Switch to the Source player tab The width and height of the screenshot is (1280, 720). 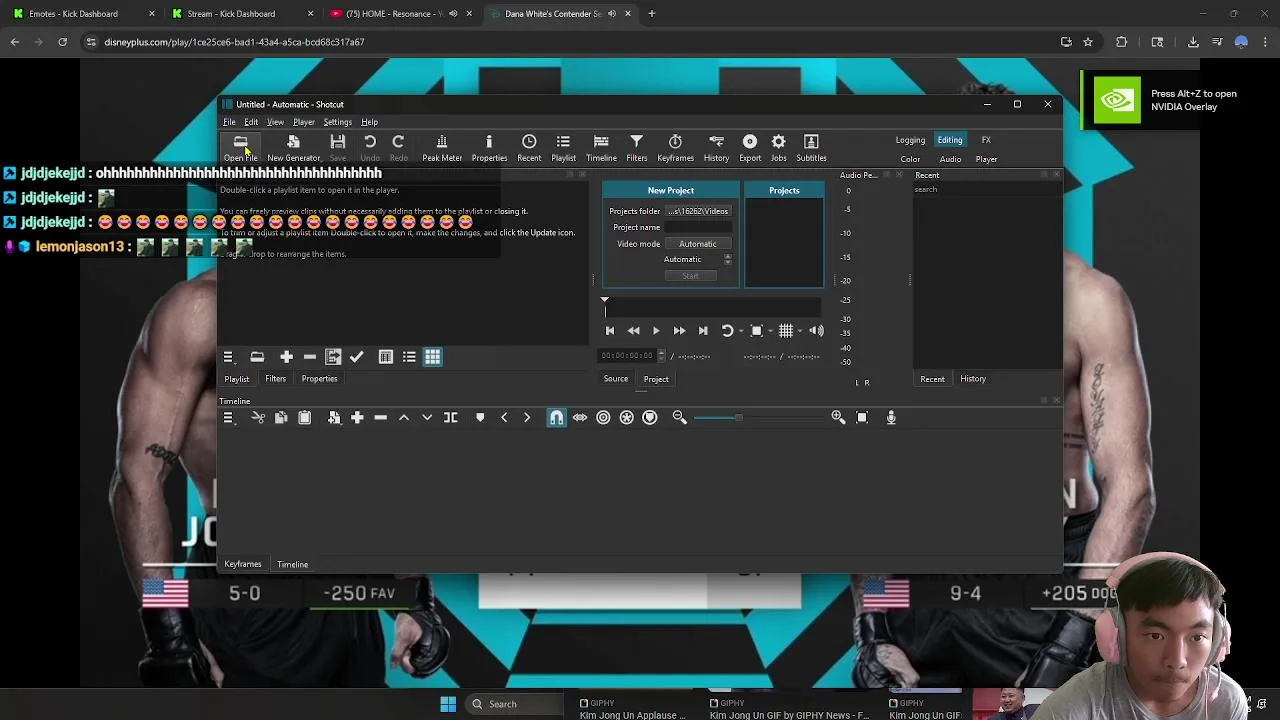tap(616, 379)
